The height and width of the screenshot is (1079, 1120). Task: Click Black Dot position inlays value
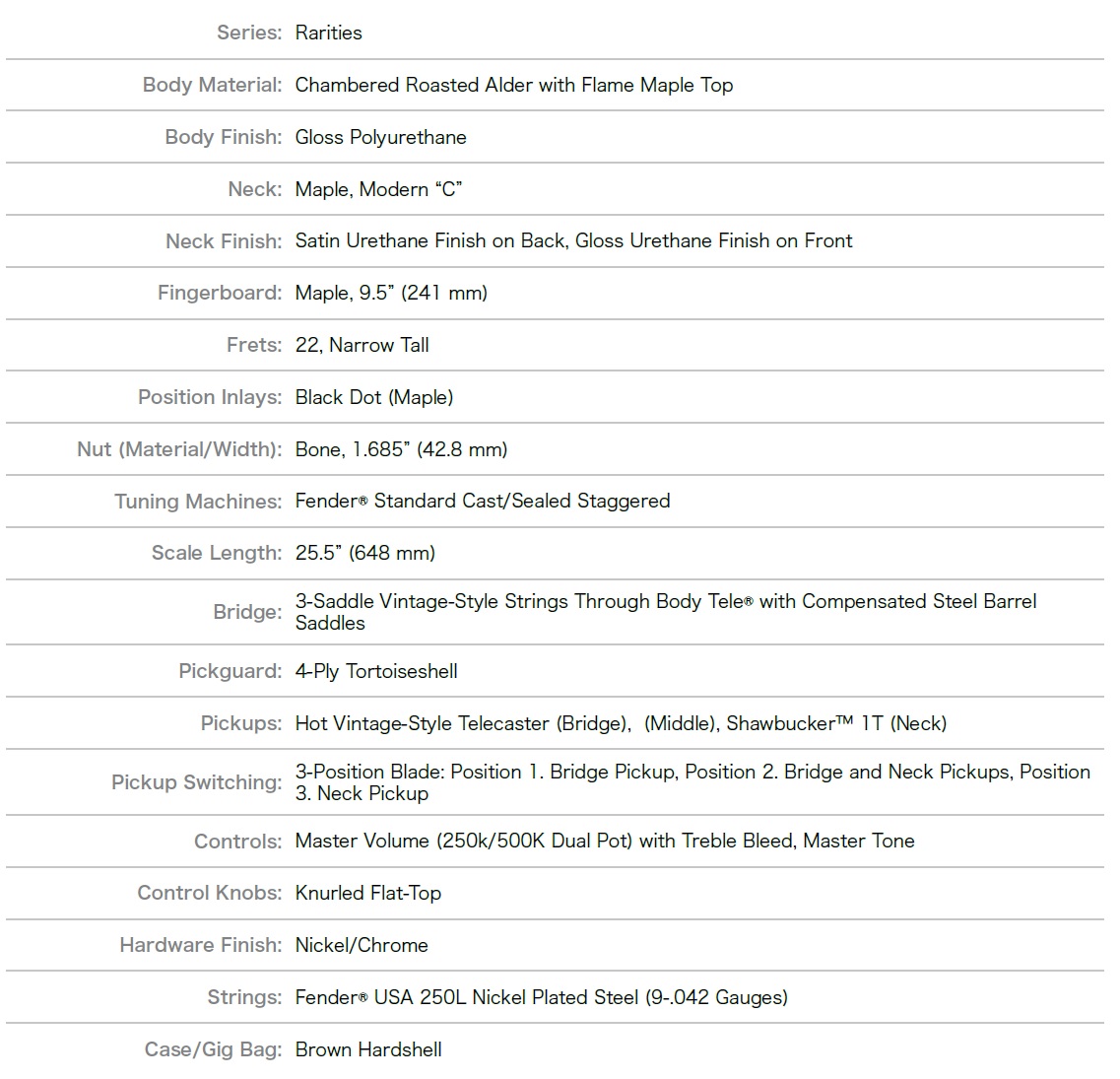click(374, 397)
